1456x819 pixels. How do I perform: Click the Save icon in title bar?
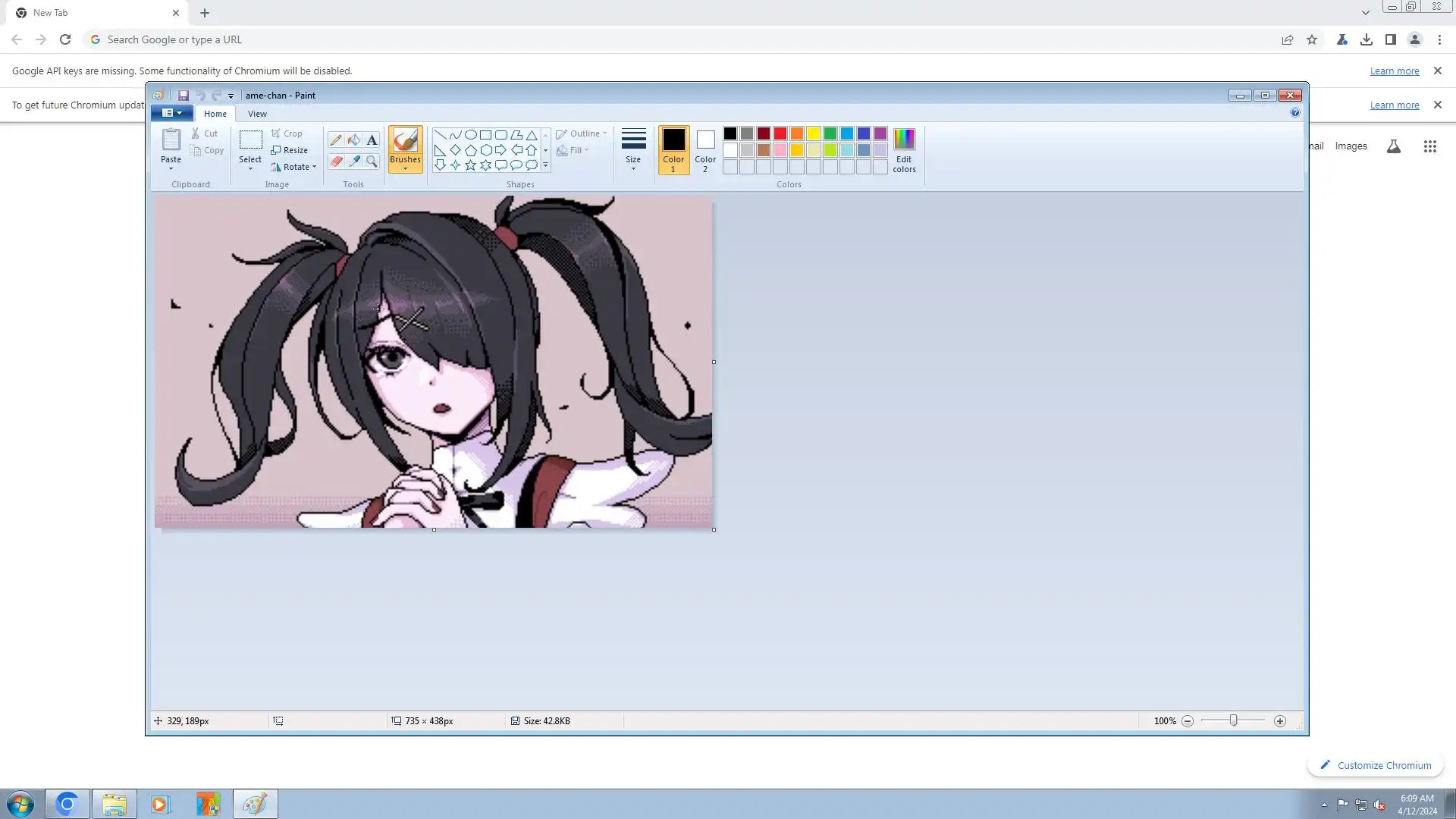pos(184,96)
